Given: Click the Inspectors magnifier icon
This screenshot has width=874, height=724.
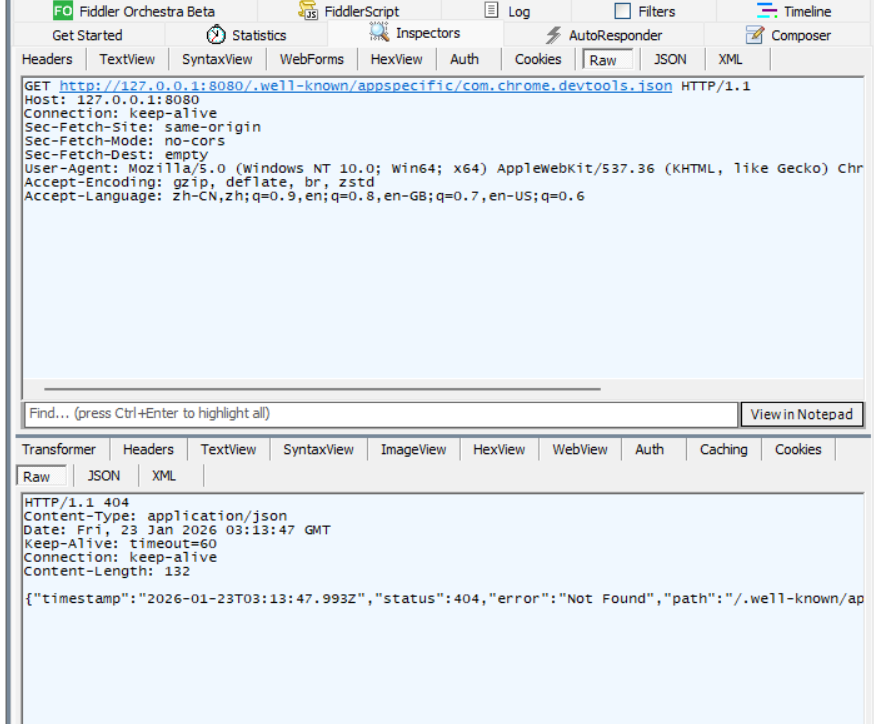Looking at the screenshot, I should pos(379,32).
